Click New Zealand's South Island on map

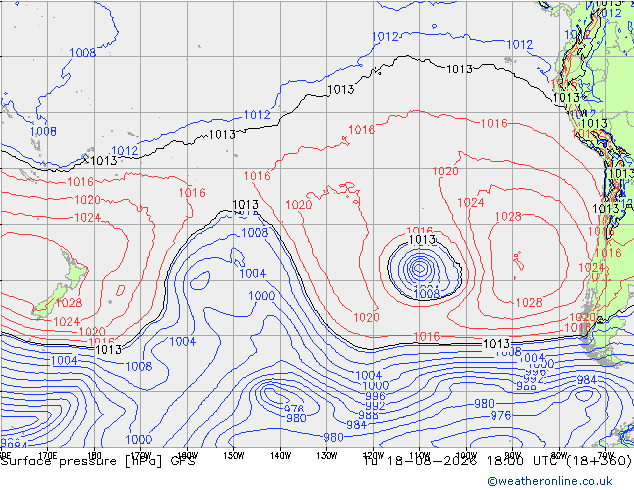(51, 302)
